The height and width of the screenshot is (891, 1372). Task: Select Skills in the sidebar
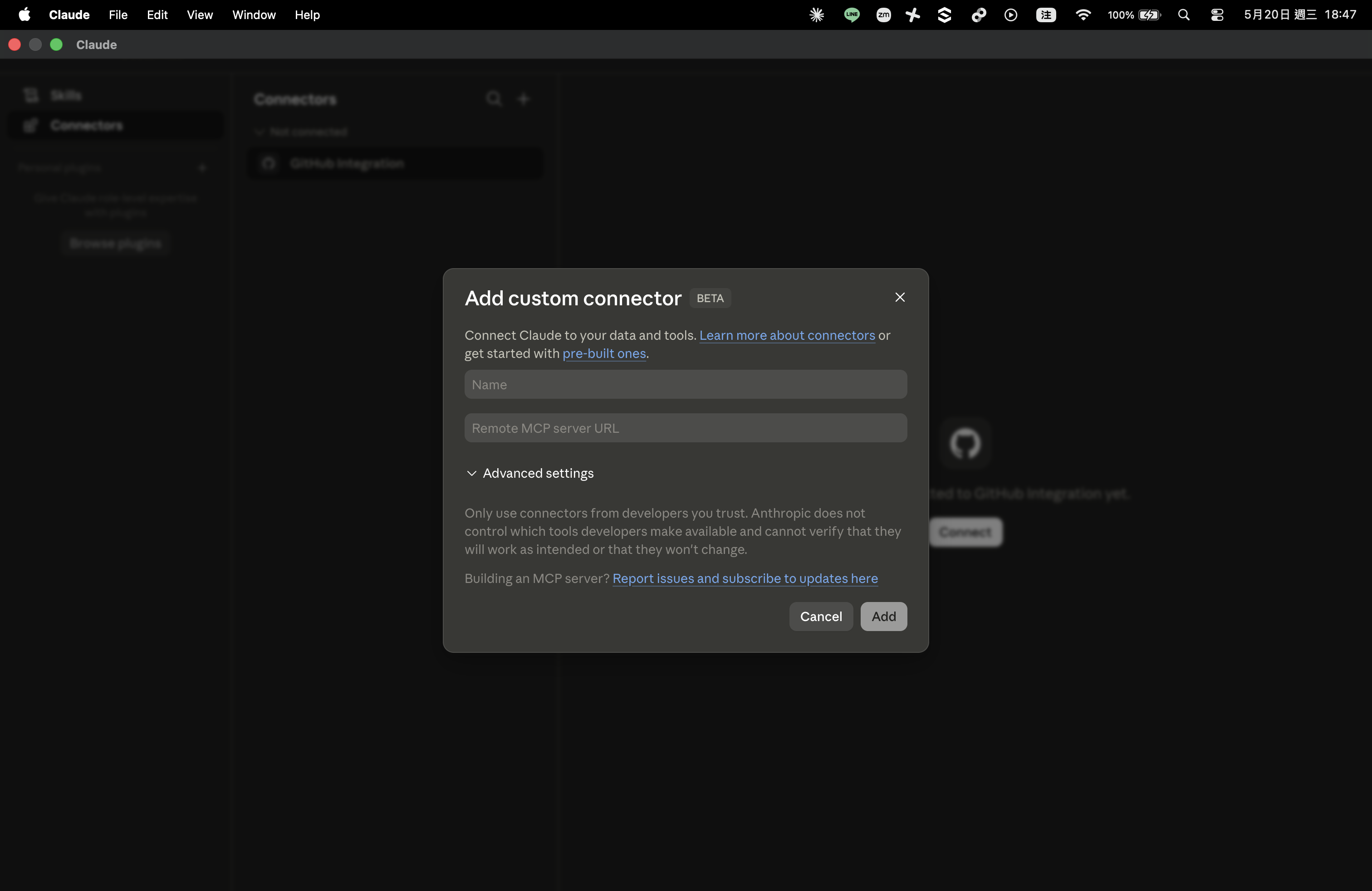tap(115, 95)
